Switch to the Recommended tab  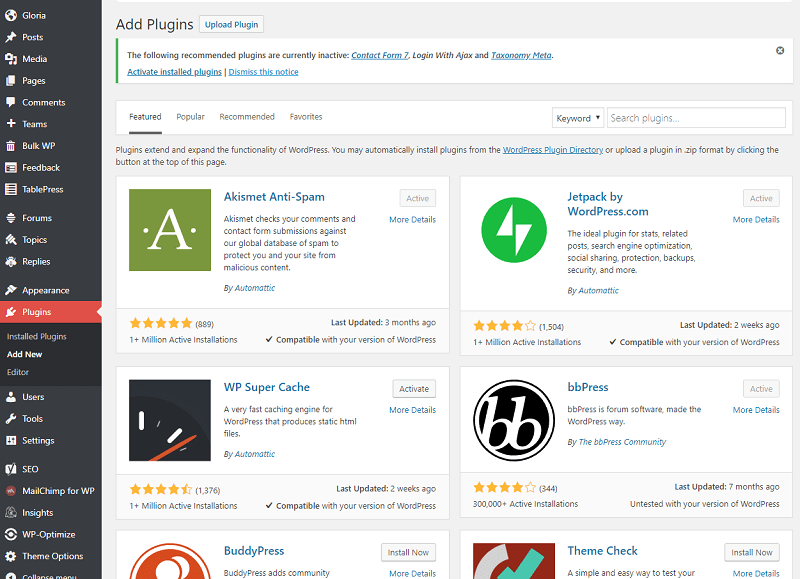pos(247,117)
